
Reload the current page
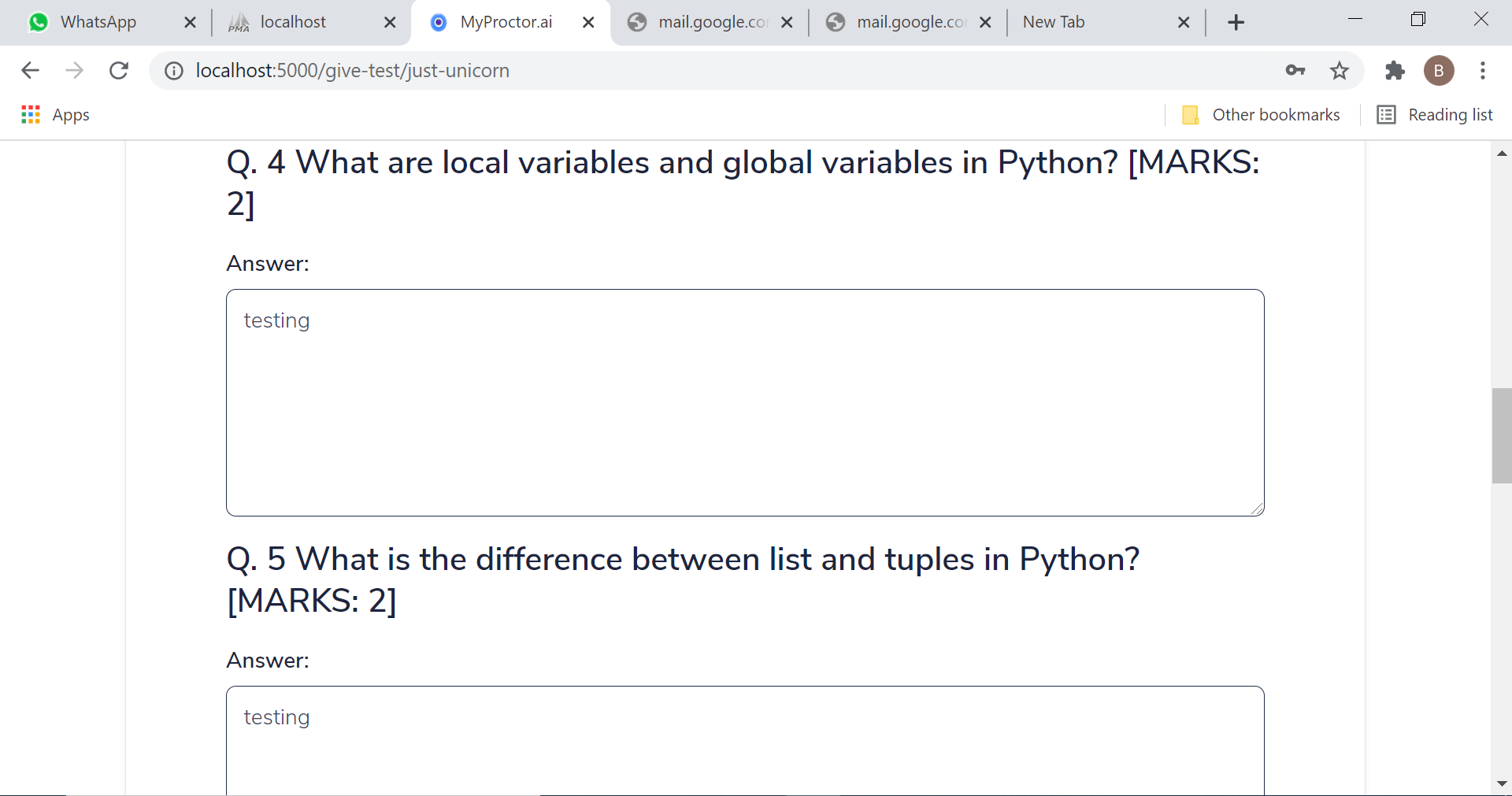[x=119, y=71]
